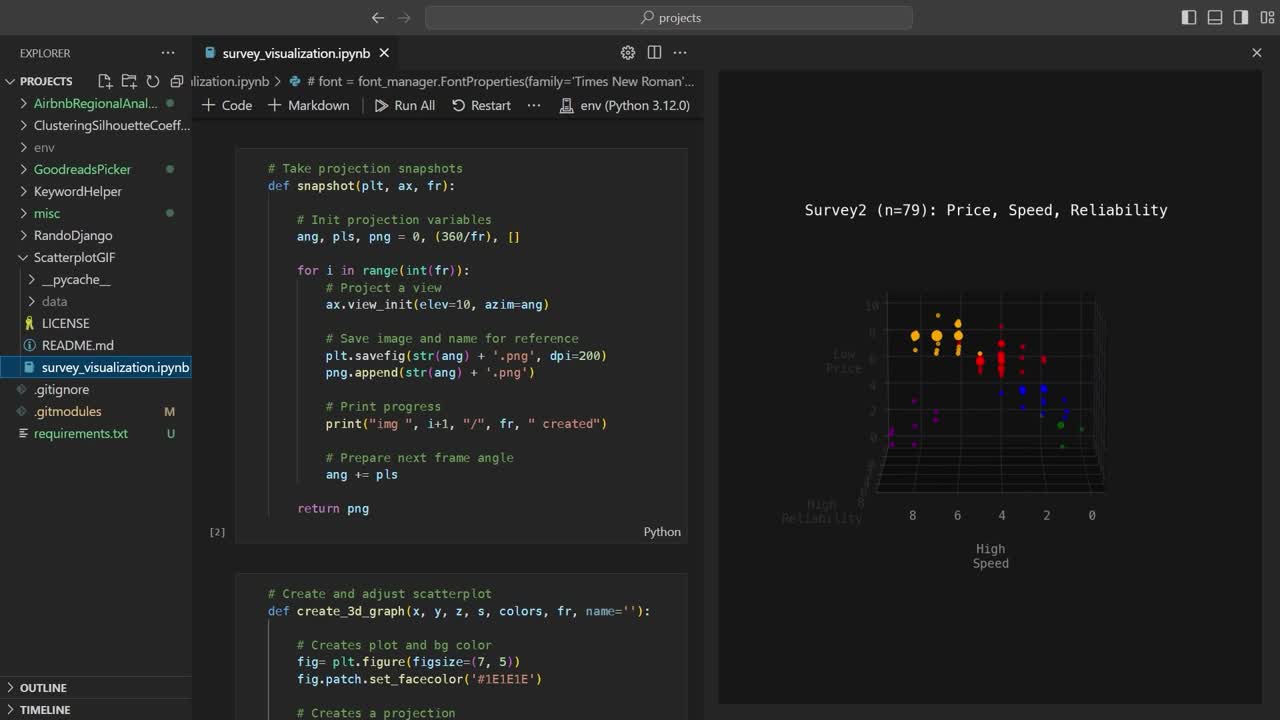This screenshot has height=720, width=1280.
Task: Click the breadcrumb 'ilization.ipynb' segment
Action: coord(230,81)
